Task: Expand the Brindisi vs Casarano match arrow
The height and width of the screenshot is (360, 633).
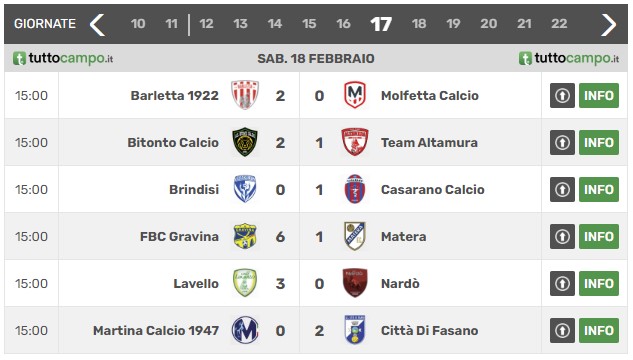Action: pyautogui.click(x=562, y=190)
